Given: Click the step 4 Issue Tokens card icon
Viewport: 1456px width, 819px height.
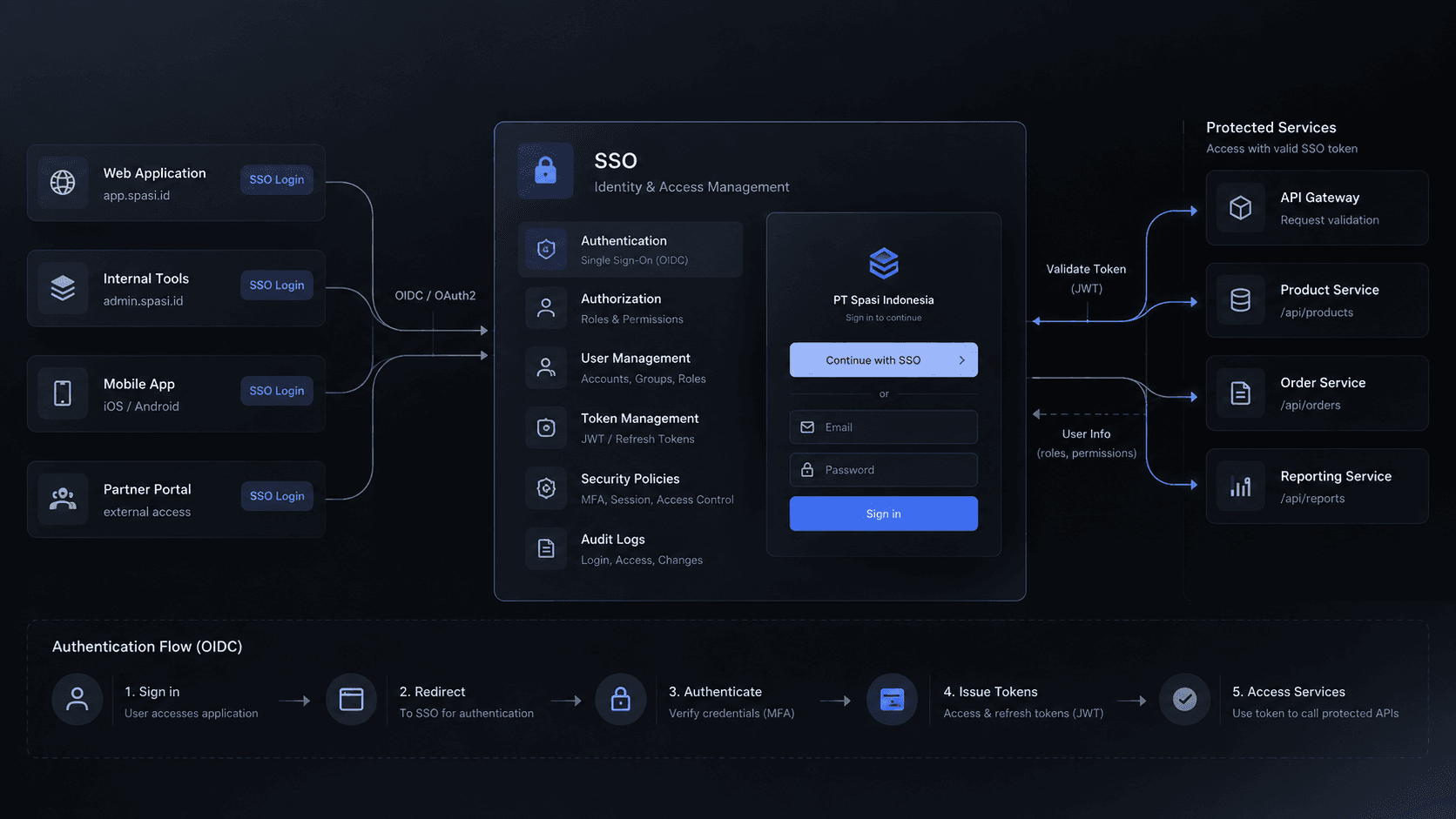Looking at the screenshot, I should 892,699.
